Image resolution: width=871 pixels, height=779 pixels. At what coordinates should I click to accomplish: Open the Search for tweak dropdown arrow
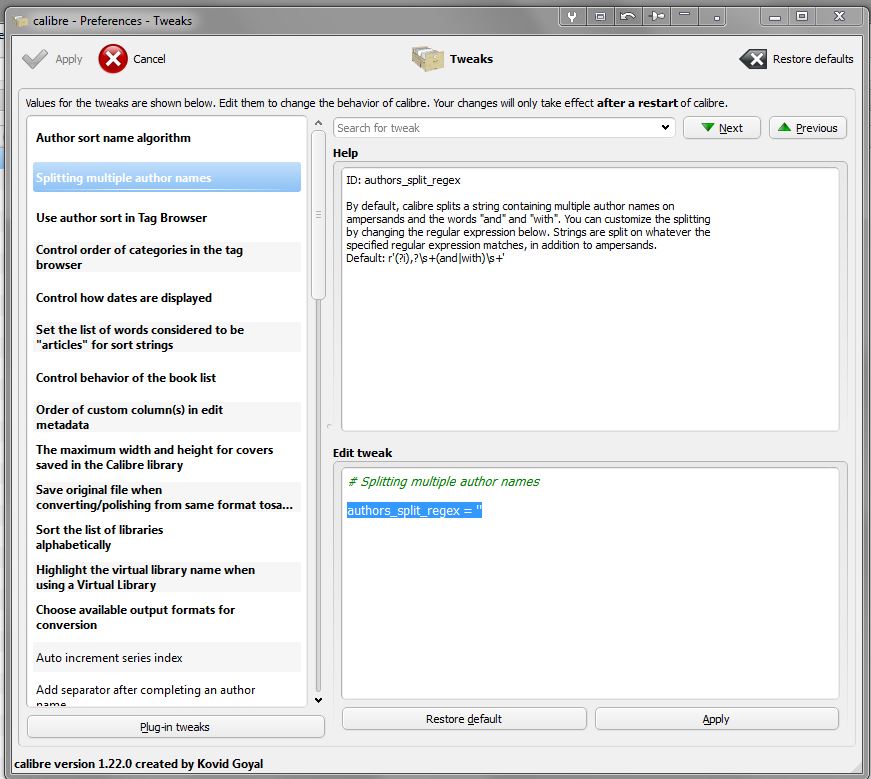pyautogui.click(x=665, y=128)
